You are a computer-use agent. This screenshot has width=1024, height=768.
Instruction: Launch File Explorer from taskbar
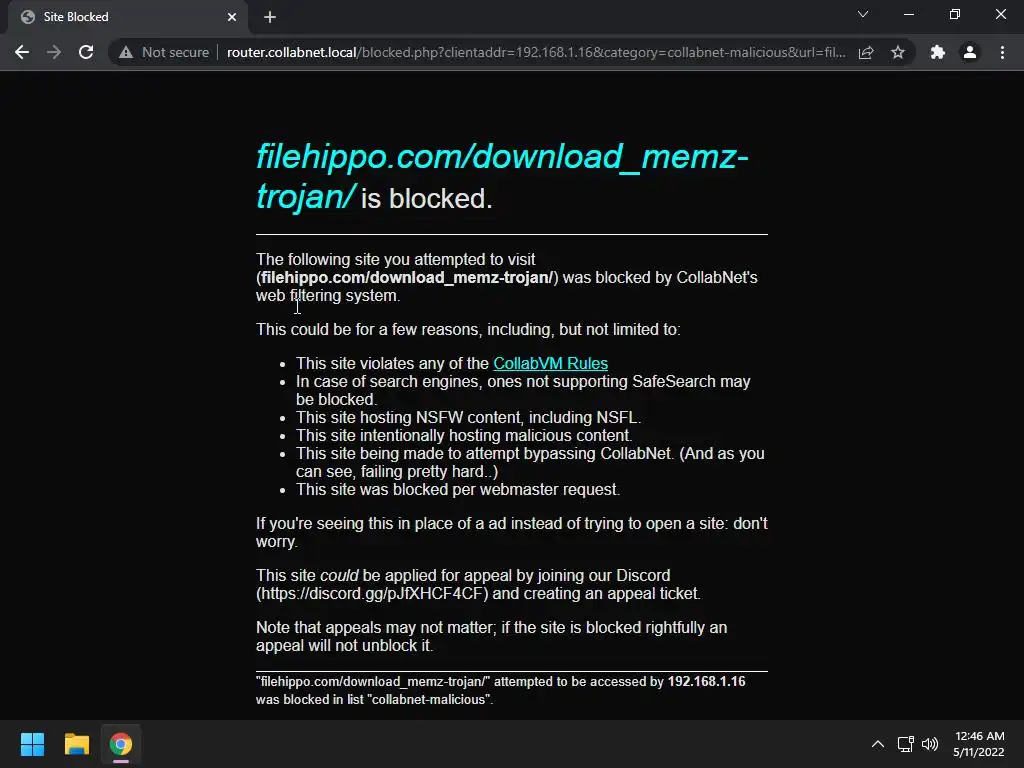[76, 744]
